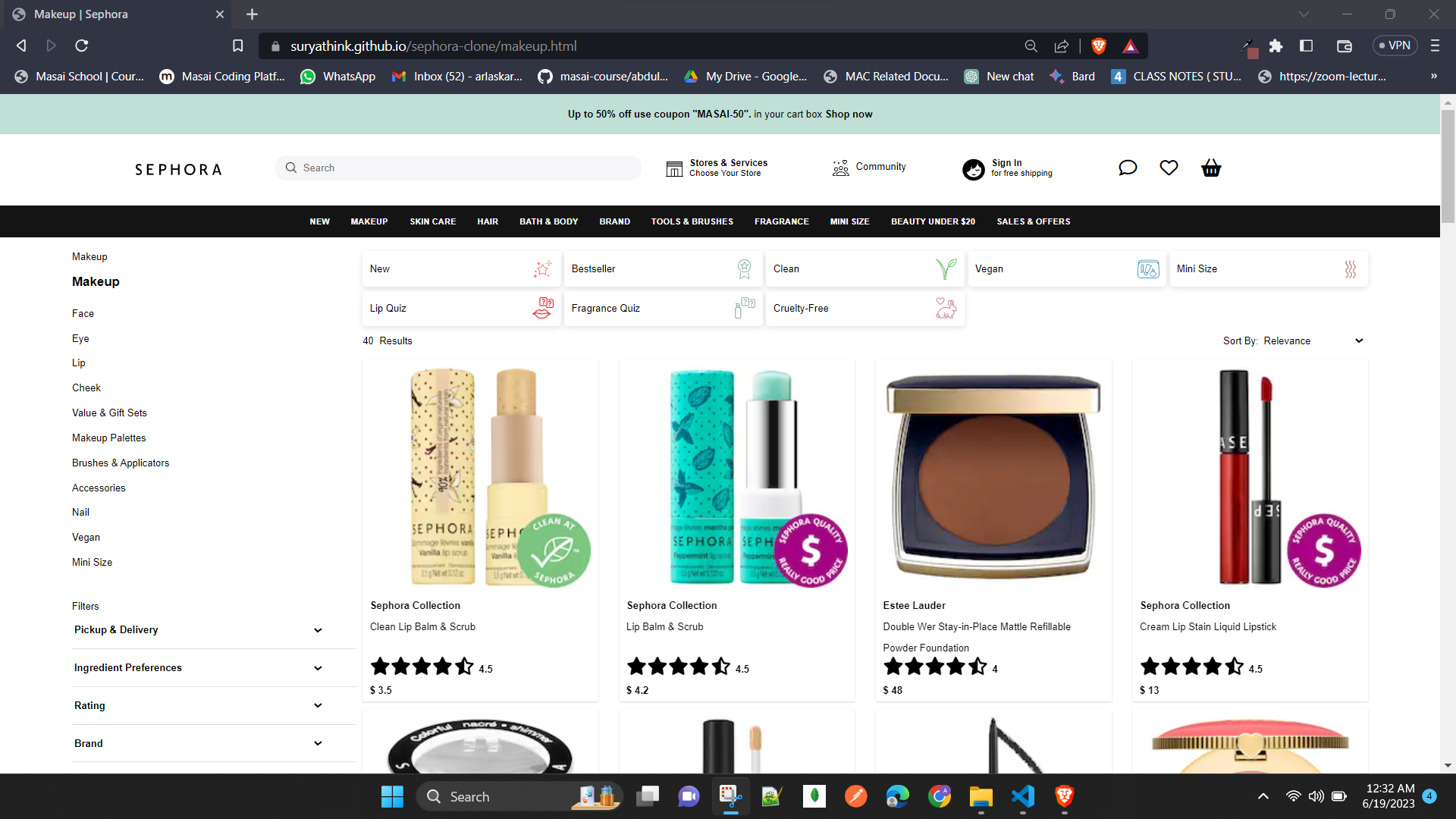Click the Stores & Services store icon
1456x819 pixels.
(674, 168)
